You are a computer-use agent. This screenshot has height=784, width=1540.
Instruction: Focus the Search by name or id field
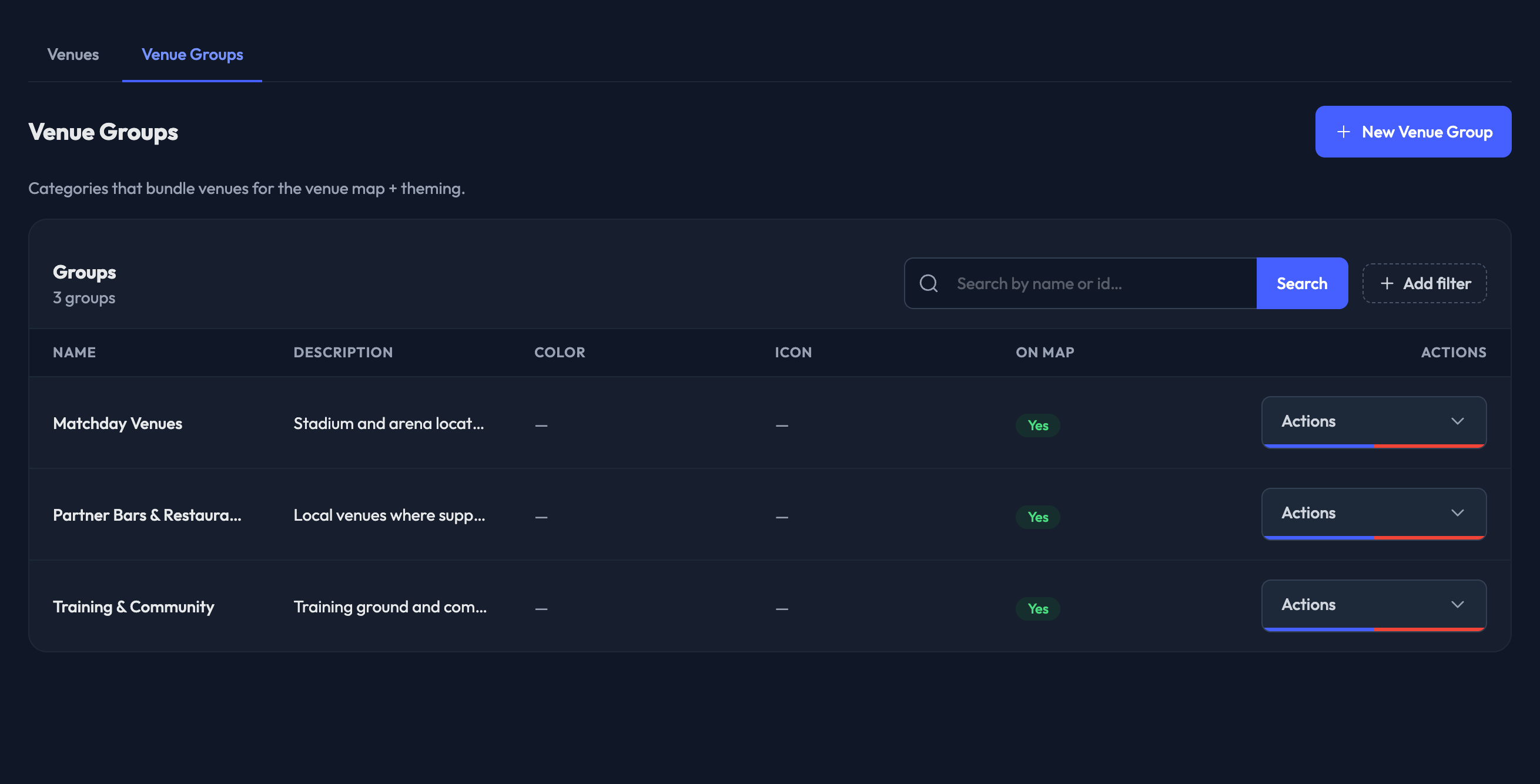coord(1081,283)
